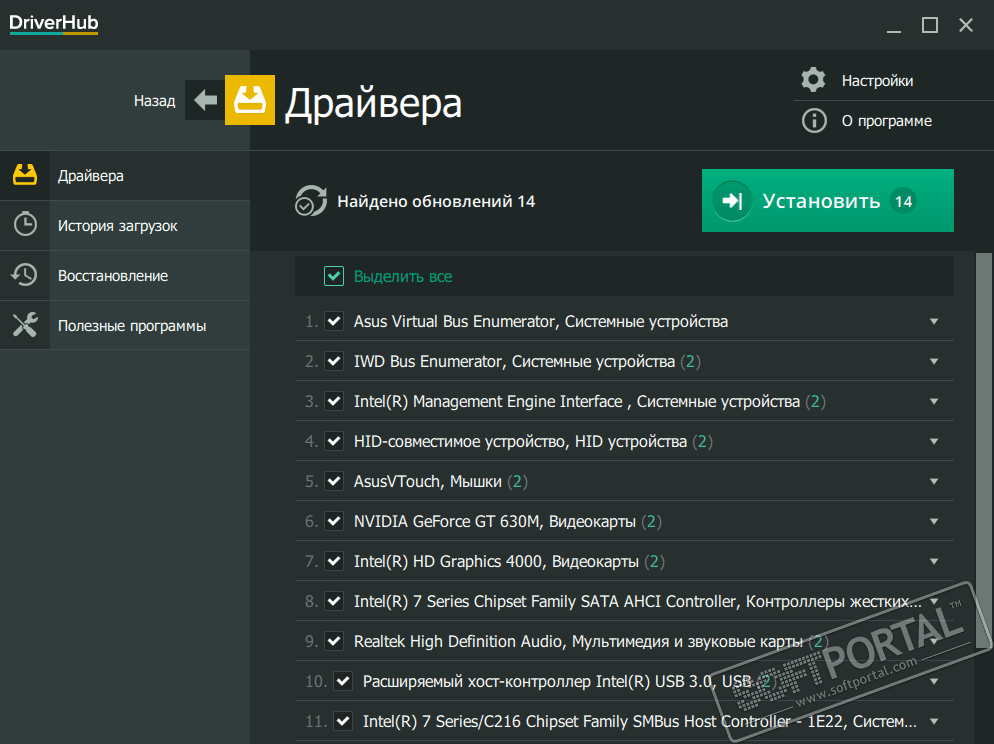994x744 pixels.
Task: Expand NVIDIA GeForce GT 630M arrow
Action: click(x=934, y=521)
